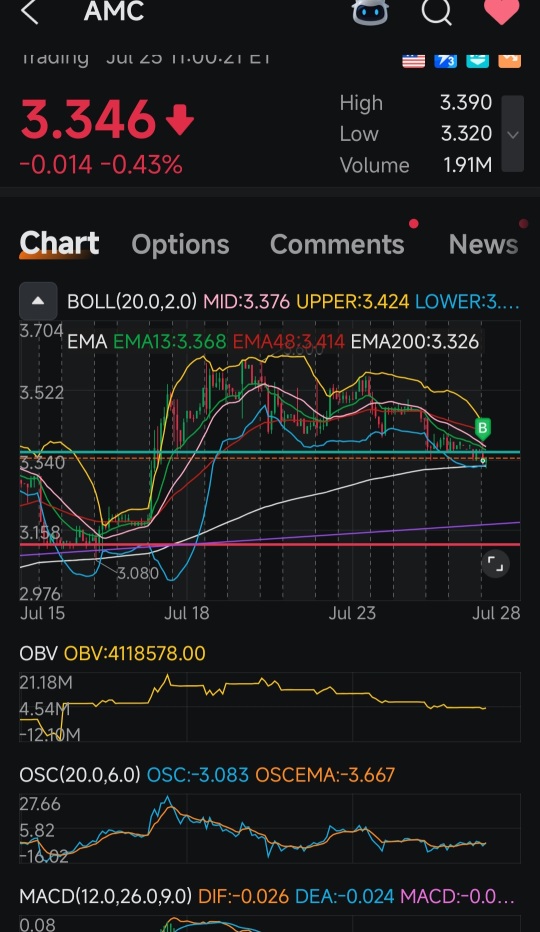
Task: Toggle the pink heart favorite icon
Action: pyautogui.click(x=501, y=11)
